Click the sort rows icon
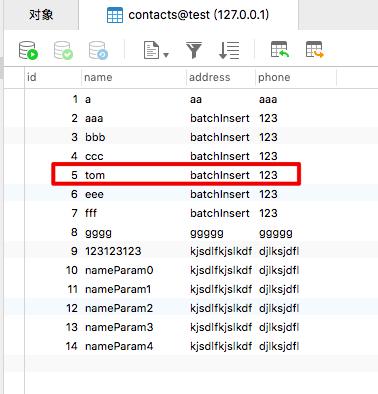The height and width of the screenshot is (394, 378). pyautogui.click(x=229, y=50)
